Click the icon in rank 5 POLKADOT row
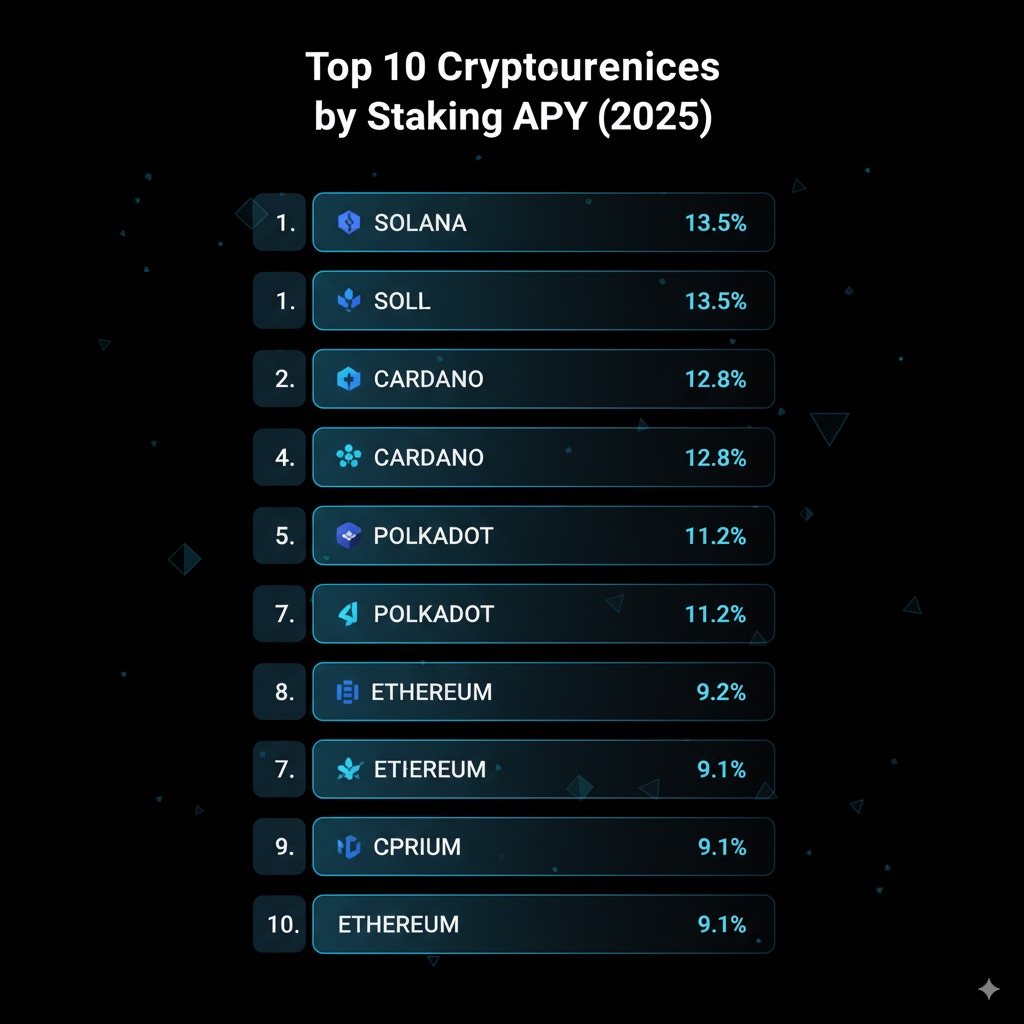 [347, 535]
